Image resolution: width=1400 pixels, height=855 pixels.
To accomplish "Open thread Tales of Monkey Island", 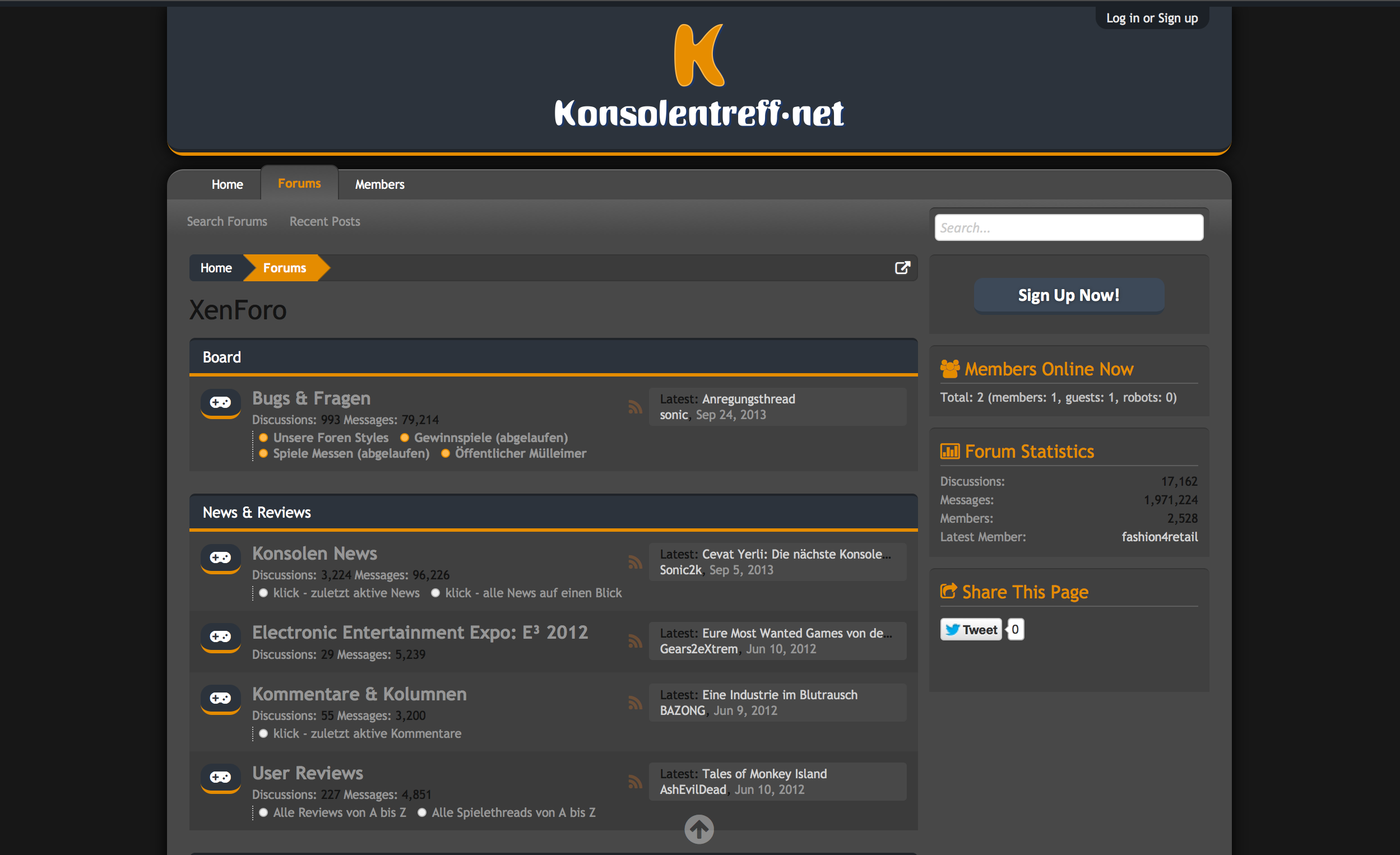I will coord(764,774).
